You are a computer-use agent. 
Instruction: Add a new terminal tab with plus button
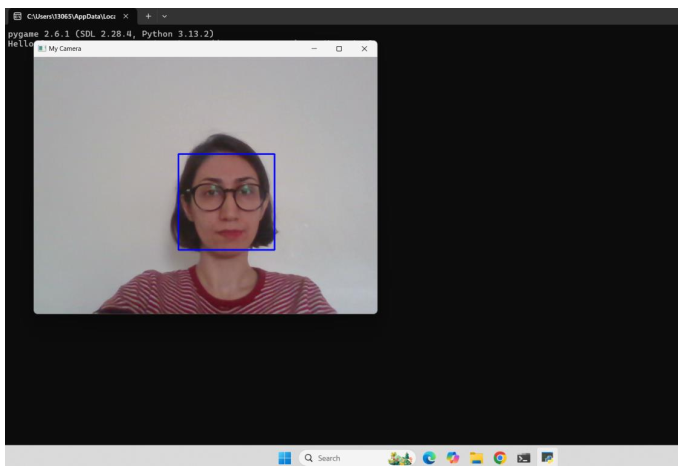point(147,15)
